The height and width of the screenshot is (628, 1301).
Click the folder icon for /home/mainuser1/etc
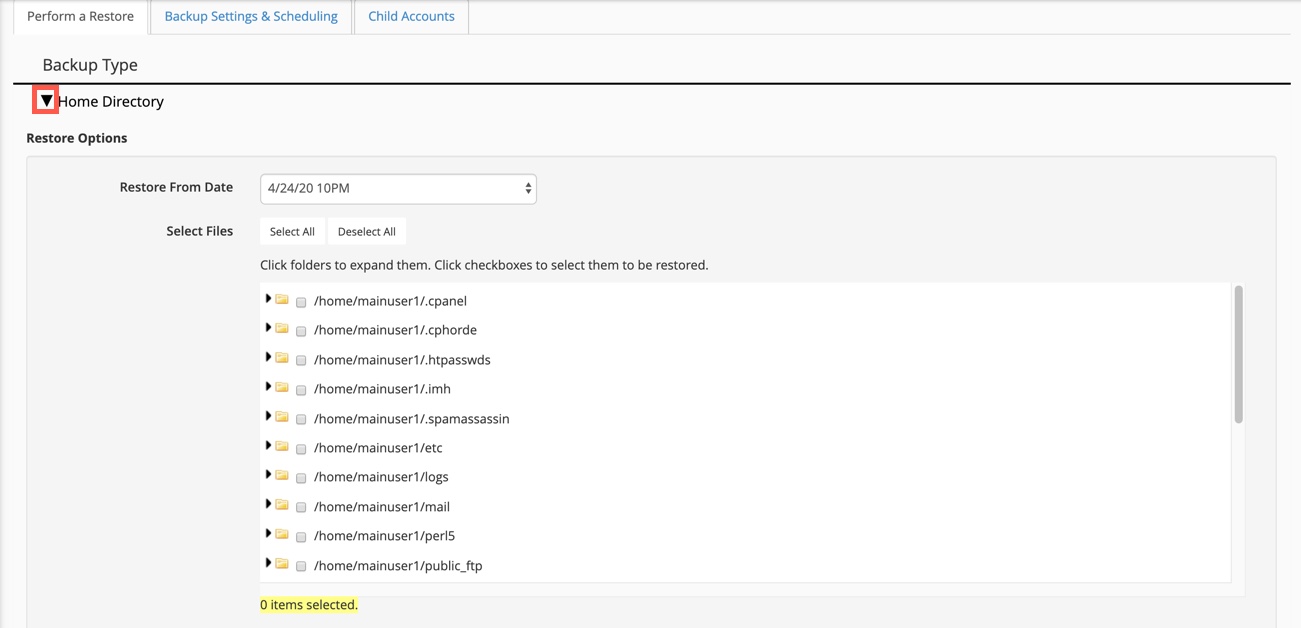pos(282,446)
